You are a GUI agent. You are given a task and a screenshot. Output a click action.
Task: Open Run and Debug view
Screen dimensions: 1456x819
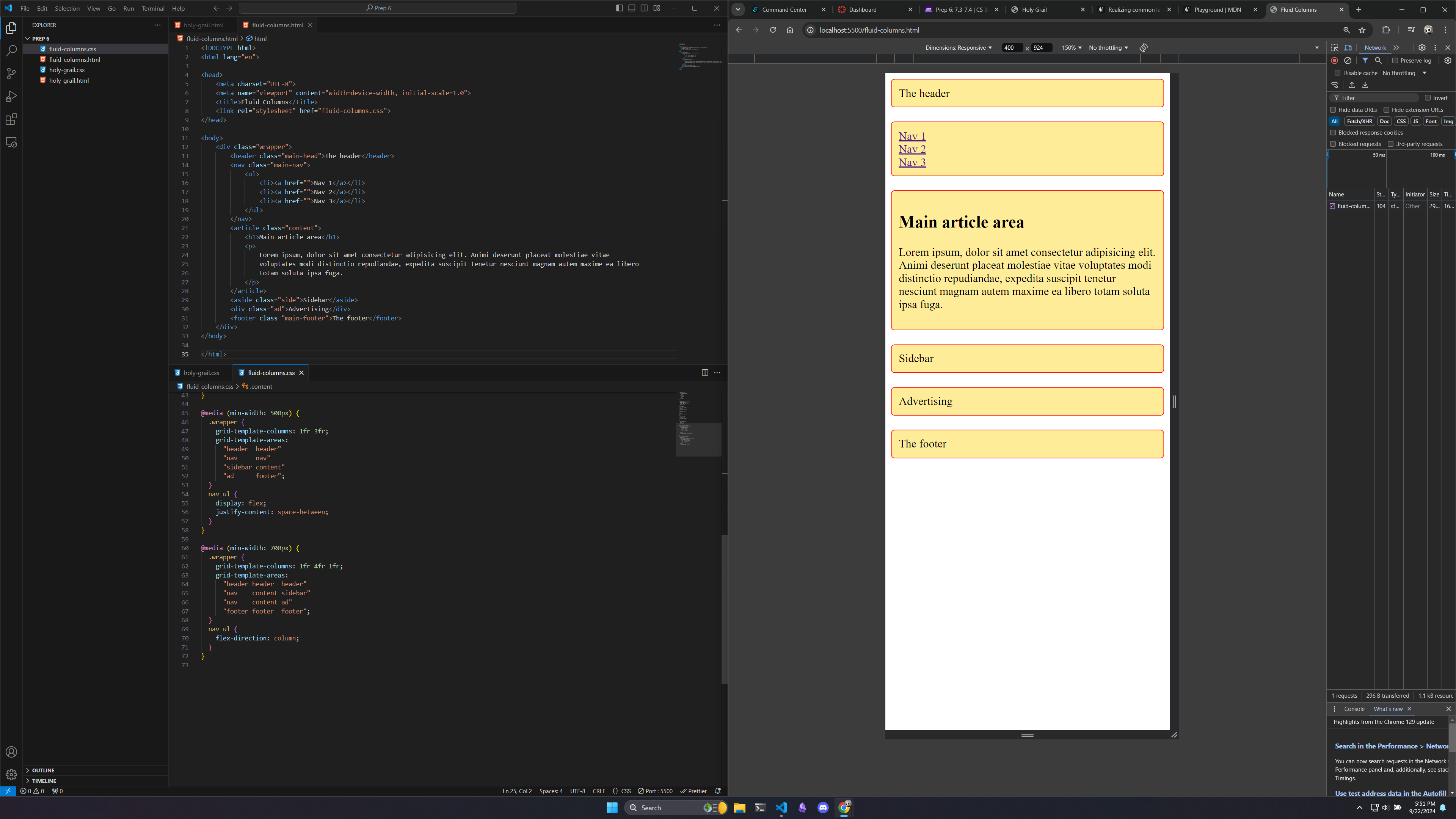point(11,97)
